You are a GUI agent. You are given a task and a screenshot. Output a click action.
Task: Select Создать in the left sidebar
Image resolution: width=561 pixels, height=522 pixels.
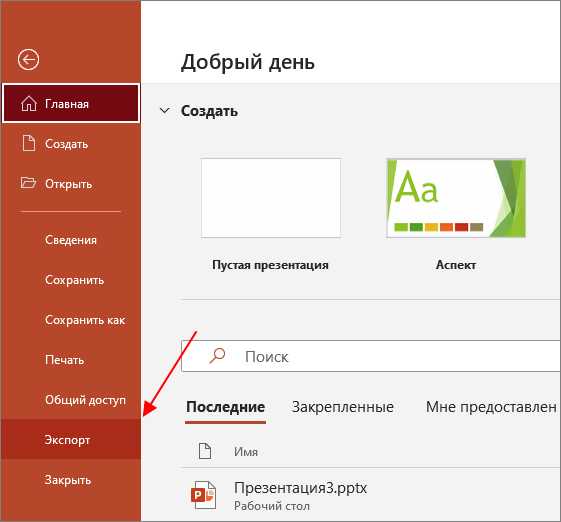(71, 144)
